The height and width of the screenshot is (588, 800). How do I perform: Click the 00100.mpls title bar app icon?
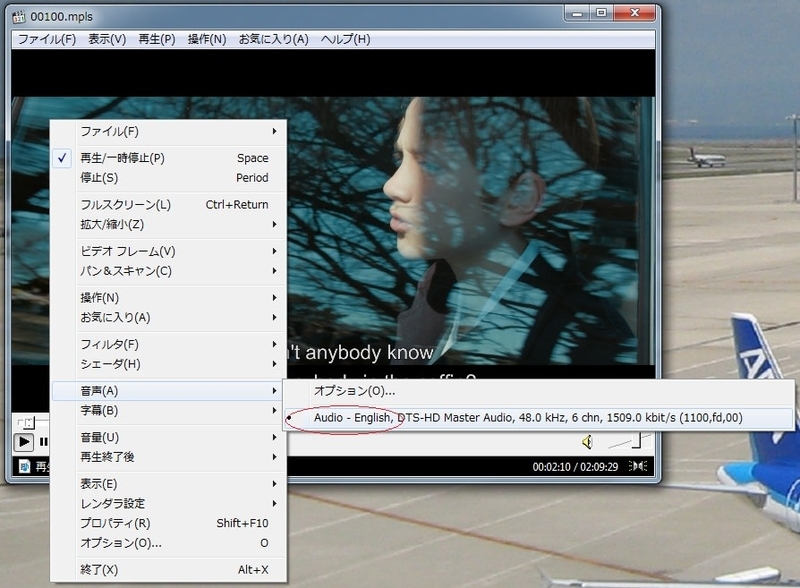pyautogui.click(x=19, y=17)
